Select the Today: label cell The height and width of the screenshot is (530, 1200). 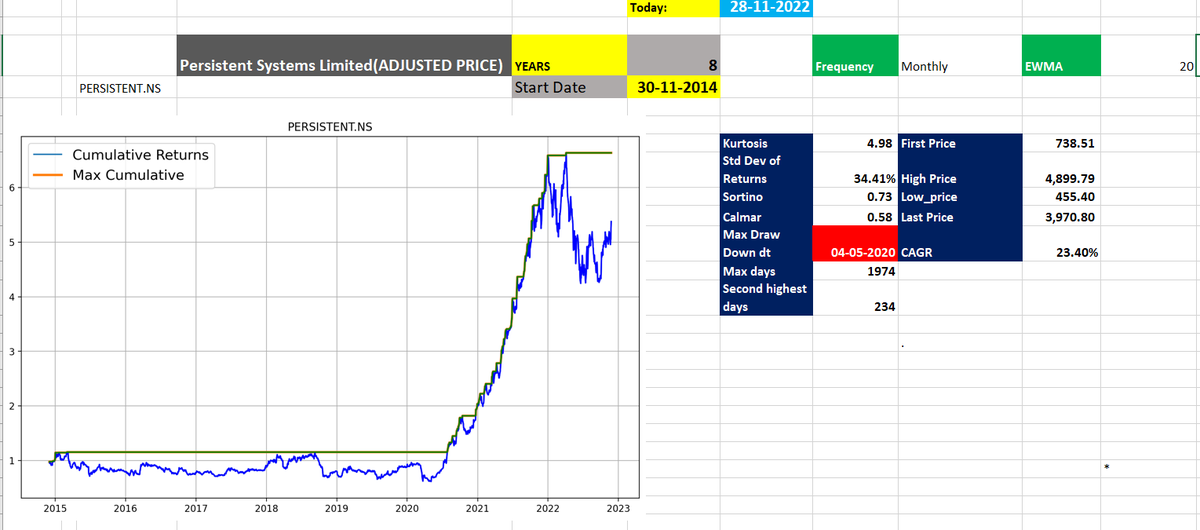(673, 9)
